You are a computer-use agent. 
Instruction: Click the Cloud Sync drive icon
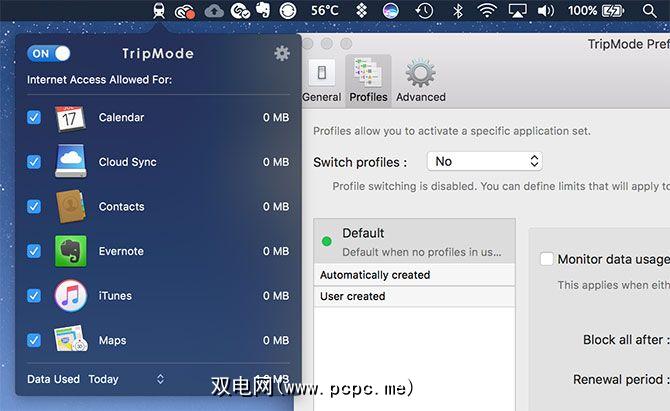71,161
